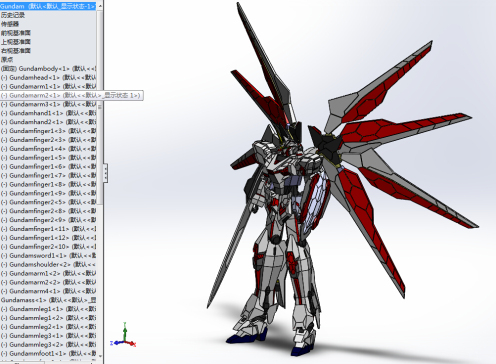Viewport: 496px width, 364px height.
Task: Click the panel splitter handle beside tree
Action: [x=106, y=173]
